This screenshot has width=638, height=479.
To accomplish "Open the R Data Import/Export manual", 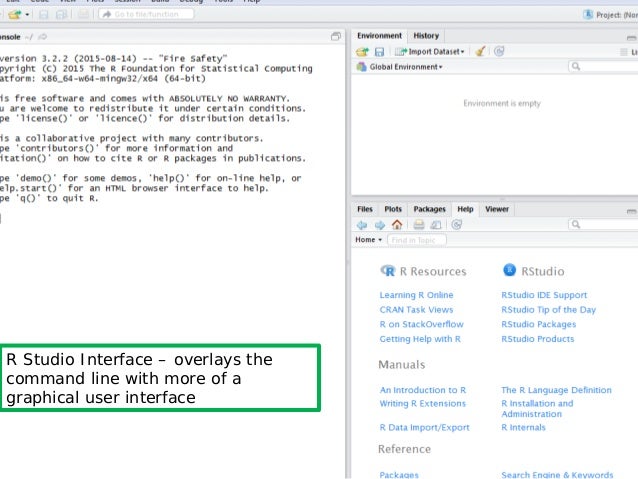I will (x=424, y=427).
